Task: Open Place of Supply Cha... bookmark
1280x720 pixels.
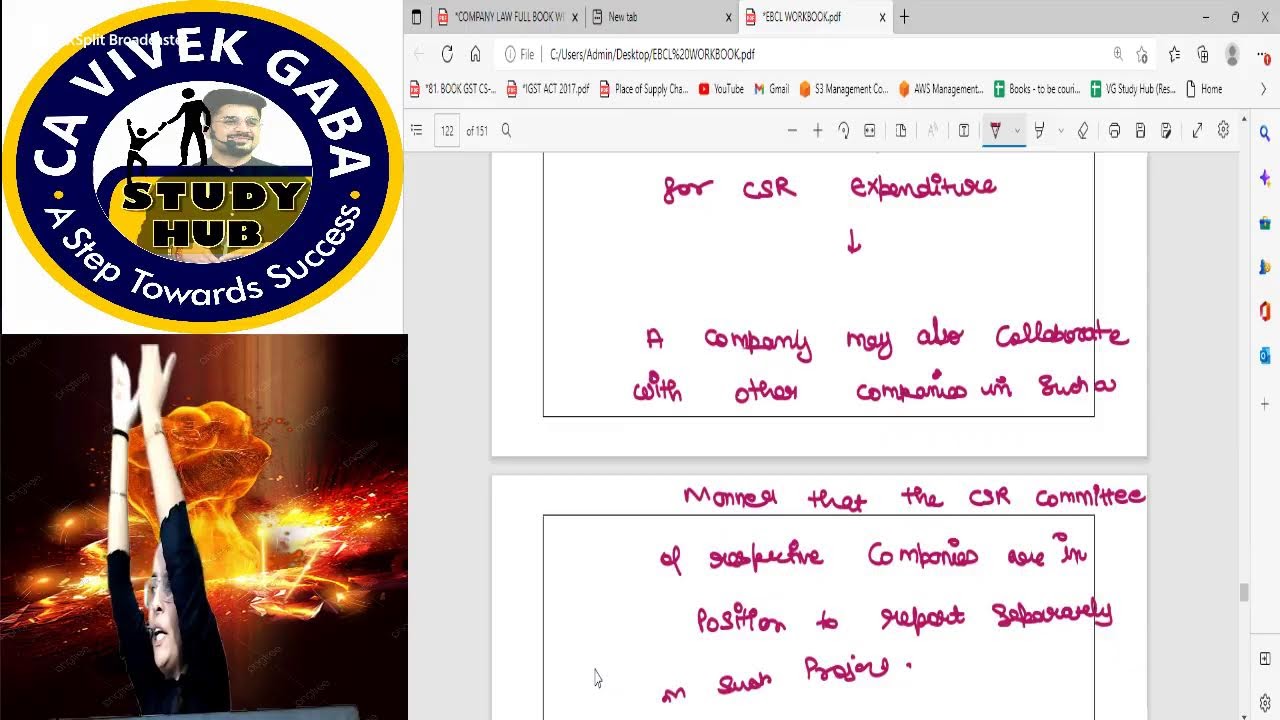Action: click(x=644, y=89)
